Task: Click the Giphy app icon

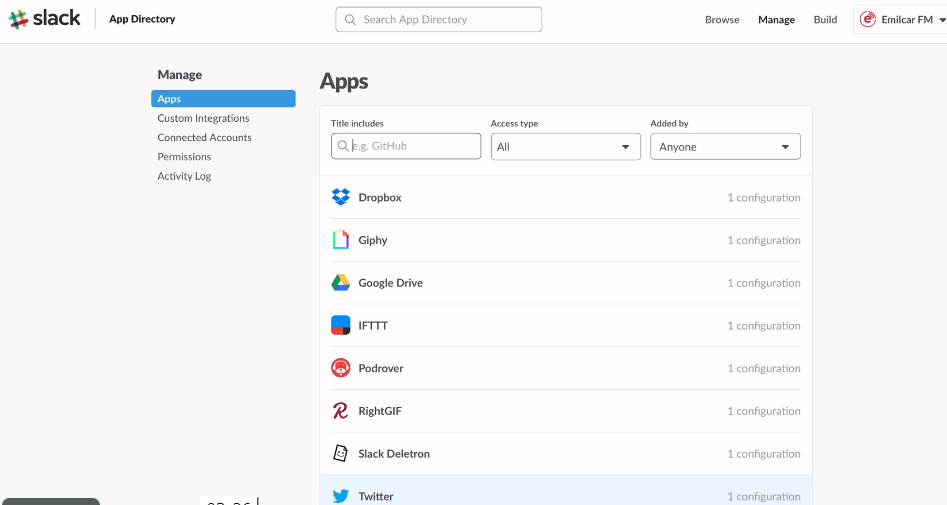Action: click(340, 240)
